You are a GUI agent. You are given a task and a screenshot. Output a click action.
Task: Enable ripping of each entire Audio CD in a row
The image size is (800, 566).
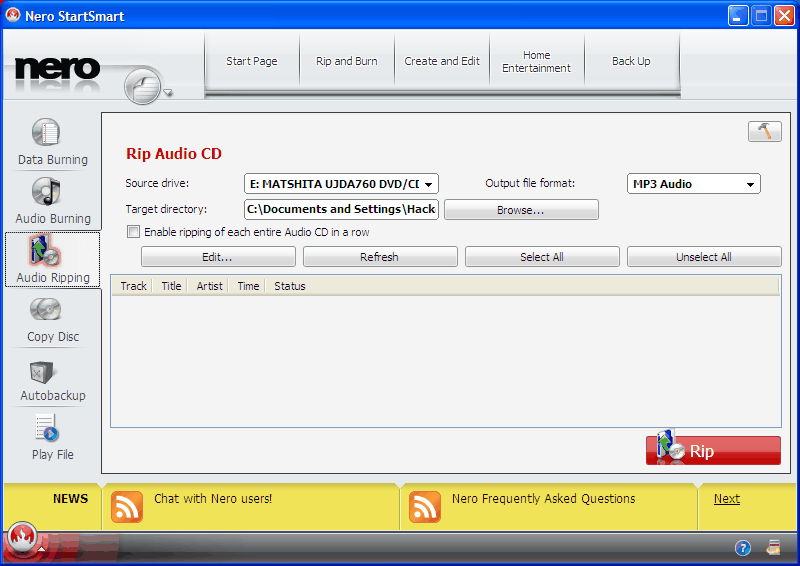pyautogui.click(x=133, y=232)
